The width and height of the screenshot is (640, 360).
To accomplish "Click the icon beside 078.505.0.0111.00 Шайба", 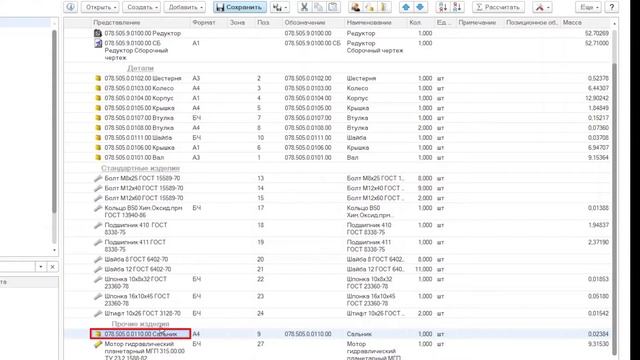I will tap(98, 138).
